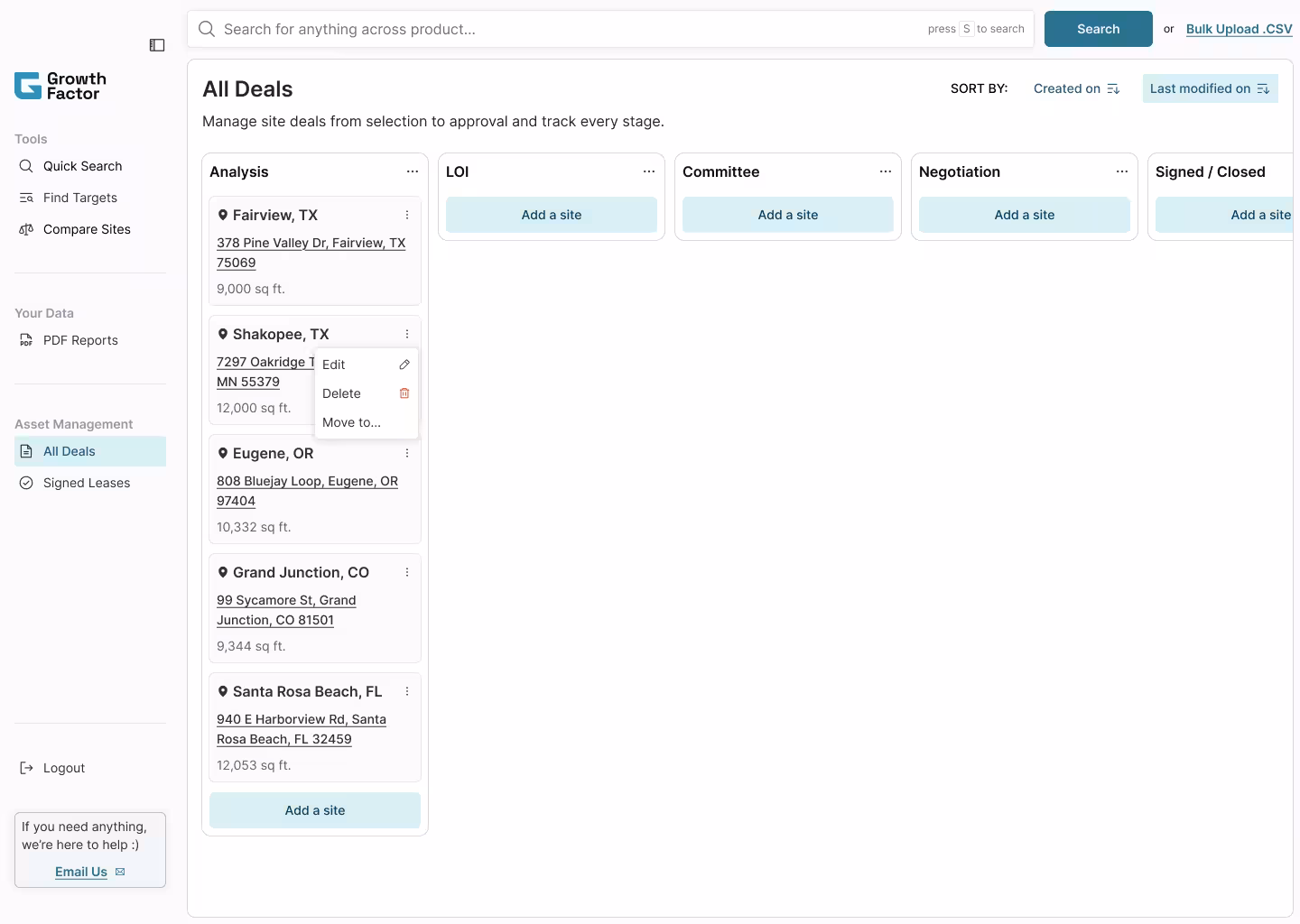Collapse the sidebar with the panel toggle icon

coord(157,45)
